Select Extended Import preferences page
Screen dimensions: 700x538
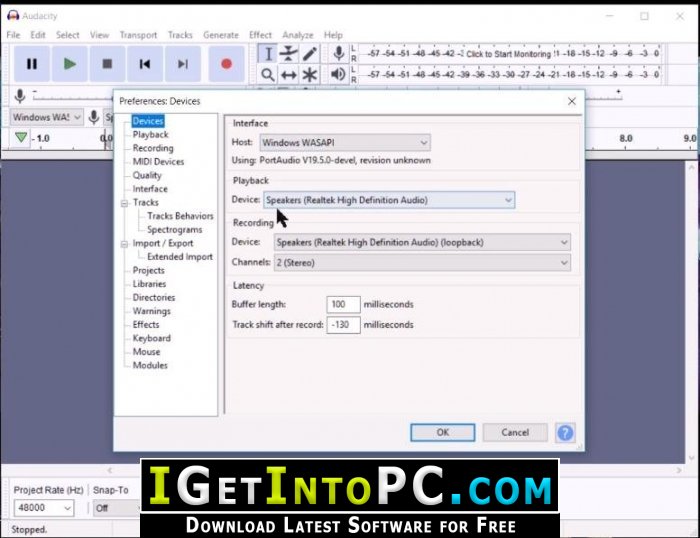coord(180,257)
